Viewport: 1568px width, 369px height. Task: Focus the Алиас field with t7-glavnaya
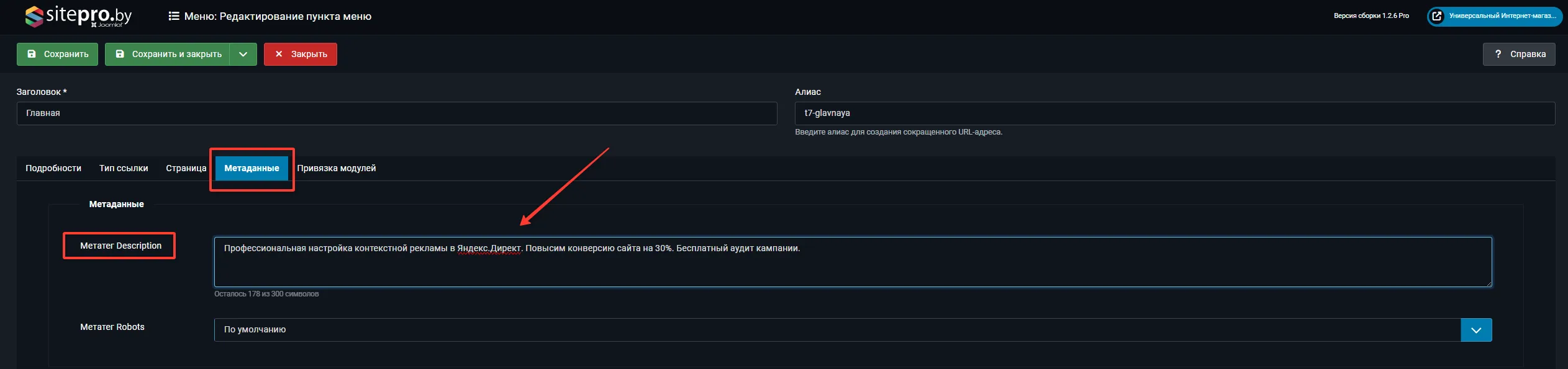(1174, 113)
